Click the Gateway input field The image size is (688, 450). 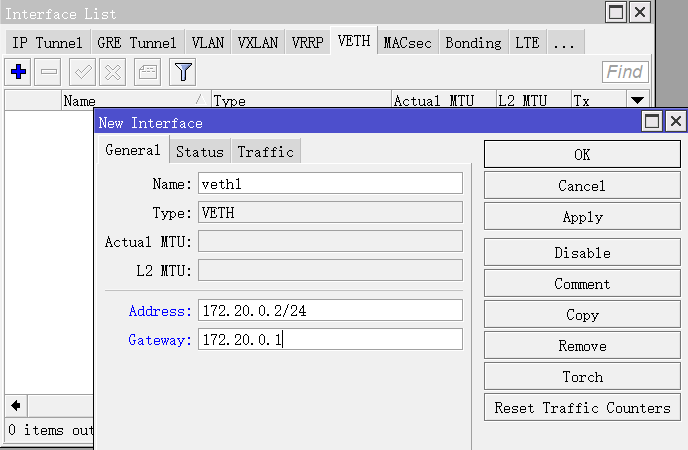pyautogui.click(x=330, y=340)
